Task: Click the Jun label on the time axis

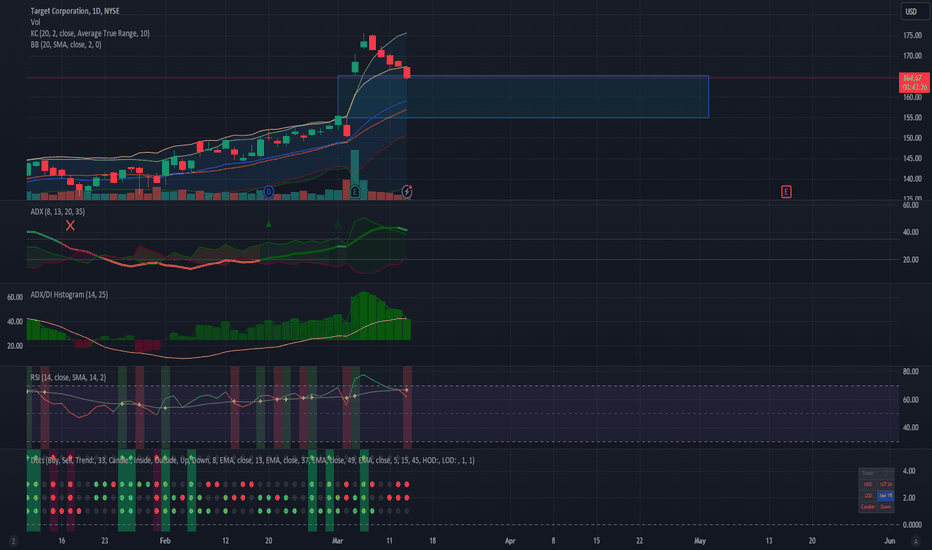Action: click(889, 541)
